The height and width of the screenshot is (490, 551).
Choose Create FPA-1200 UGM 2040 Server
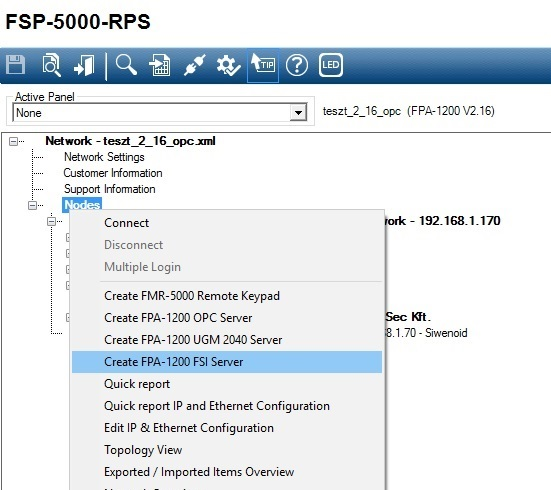(x=227, y=340)
